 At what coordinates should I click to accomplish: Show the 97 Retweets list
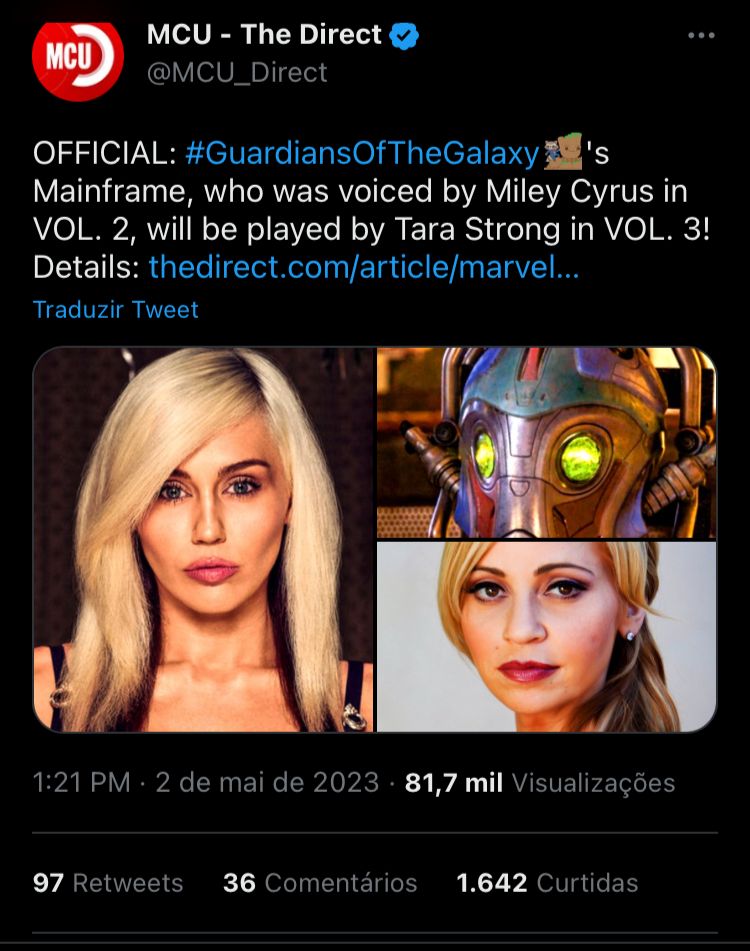point(108,883)
